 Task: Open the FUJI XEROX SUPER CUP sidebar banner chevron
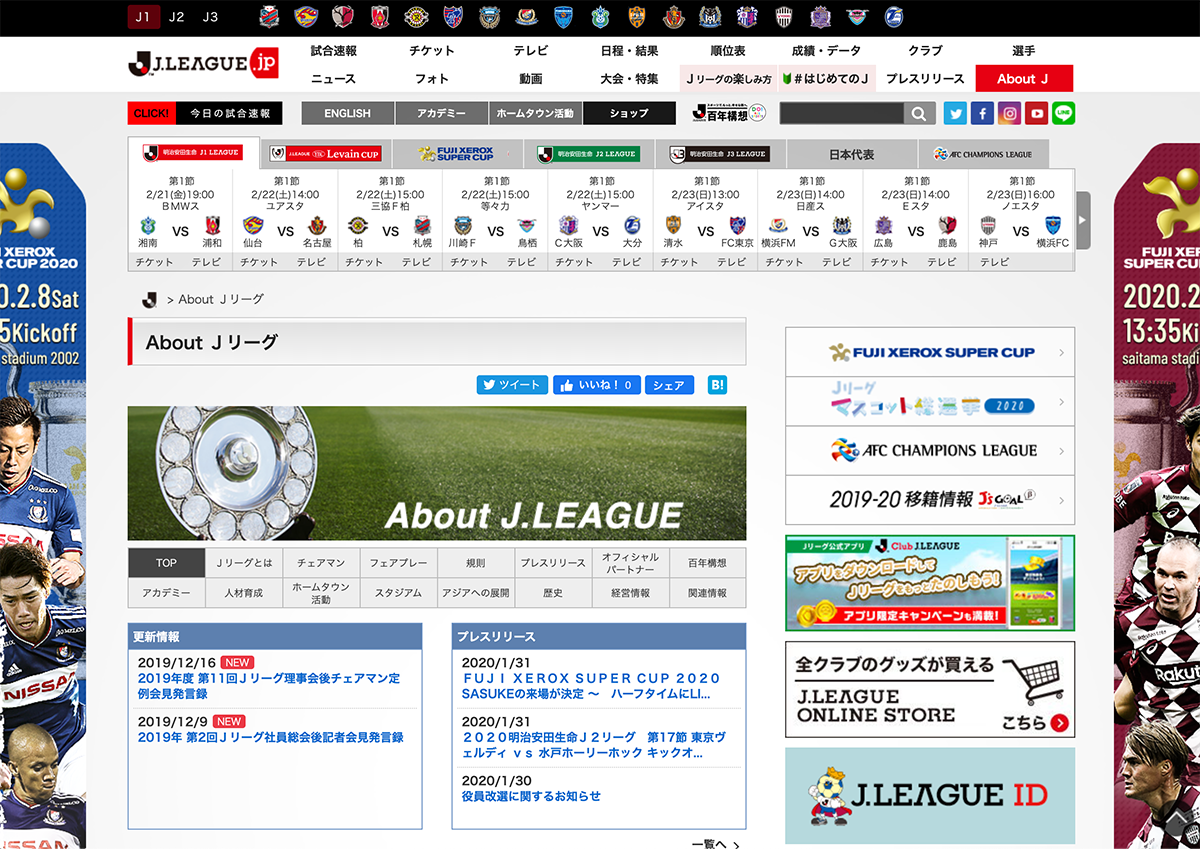[x=1061, y=353]
